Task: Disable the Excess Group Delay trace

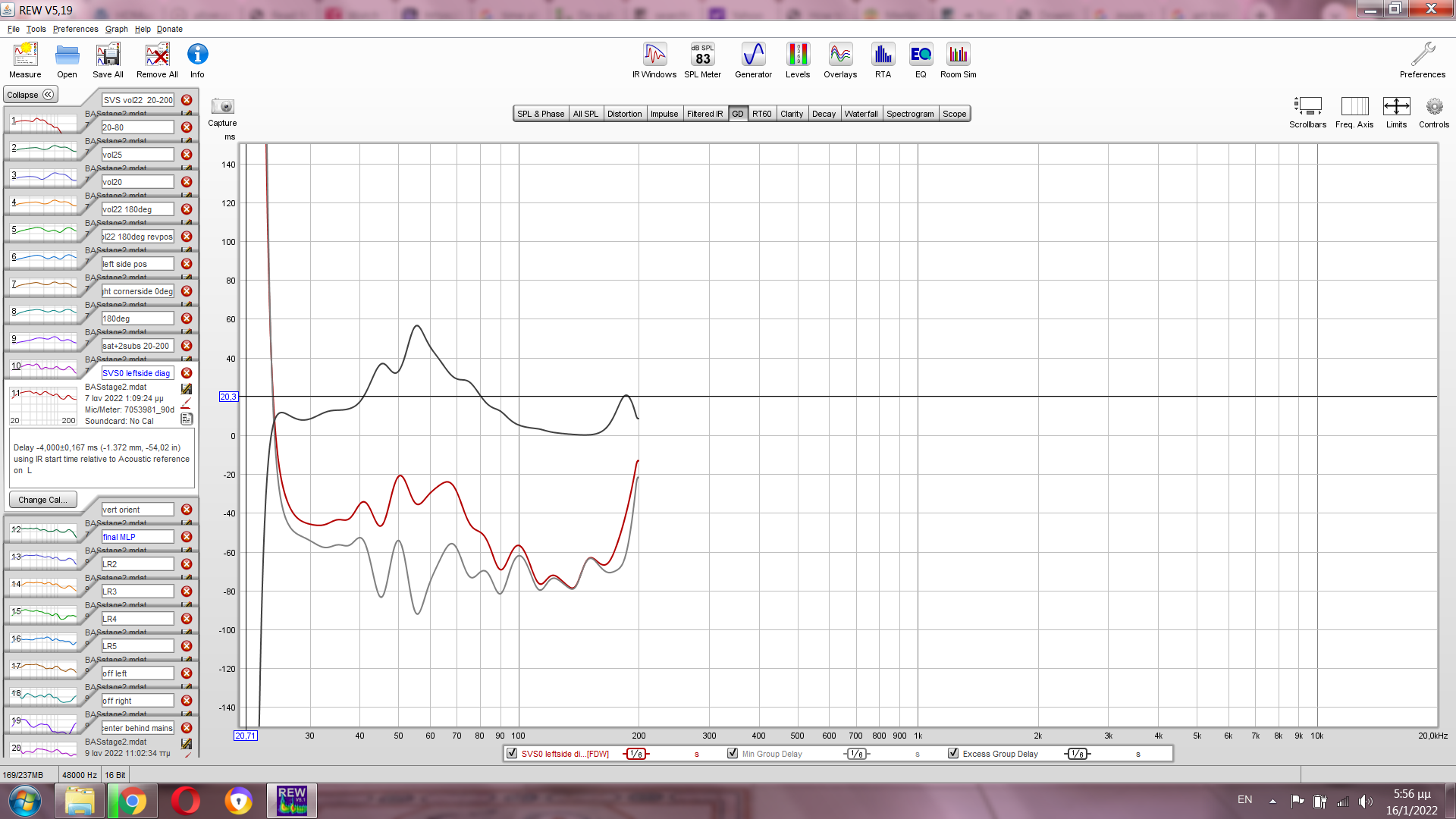Action: (953, 753)
